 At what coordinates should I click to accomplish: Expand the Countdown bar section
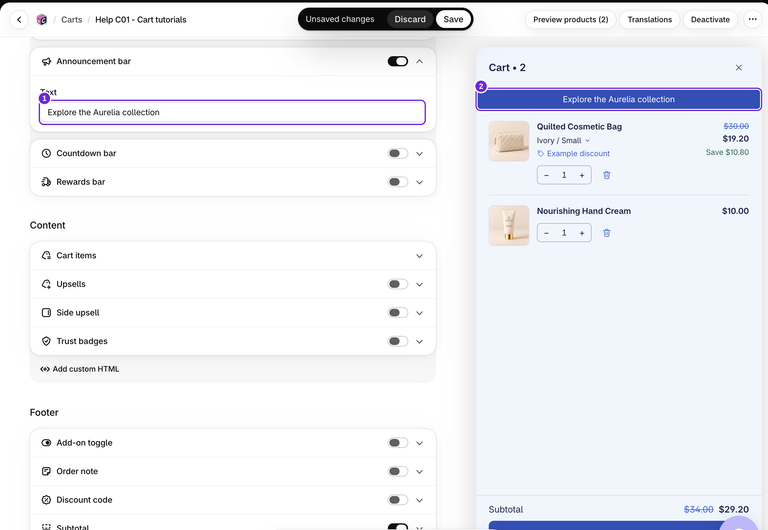click(x=420, y=153)
